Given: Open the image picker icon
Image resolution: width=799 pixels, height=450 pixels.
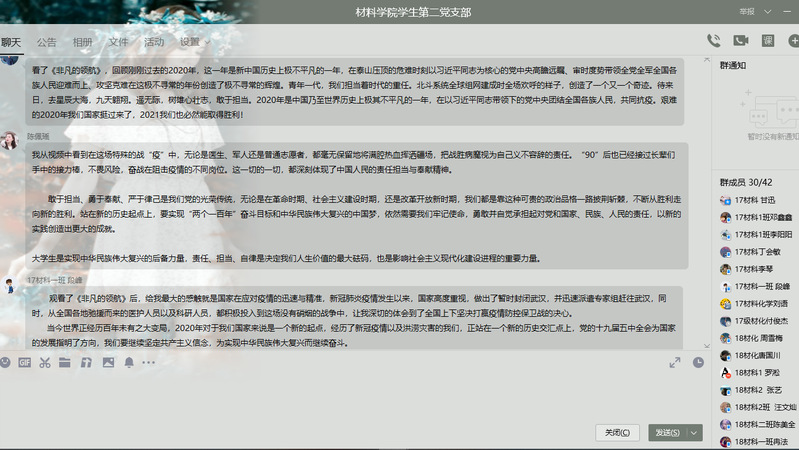Looking at the screenshot, I should 108,362.
